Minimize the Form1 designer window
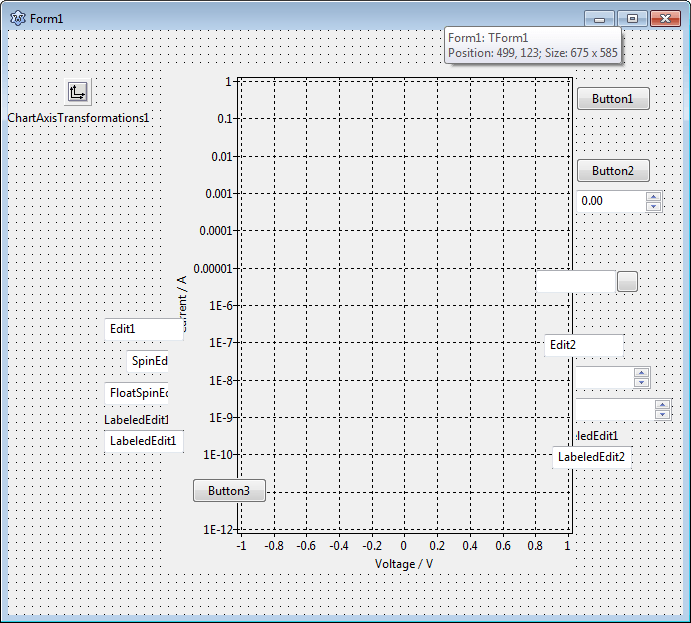691x623 pixels. pyautogui.click(x=600, y=18)
